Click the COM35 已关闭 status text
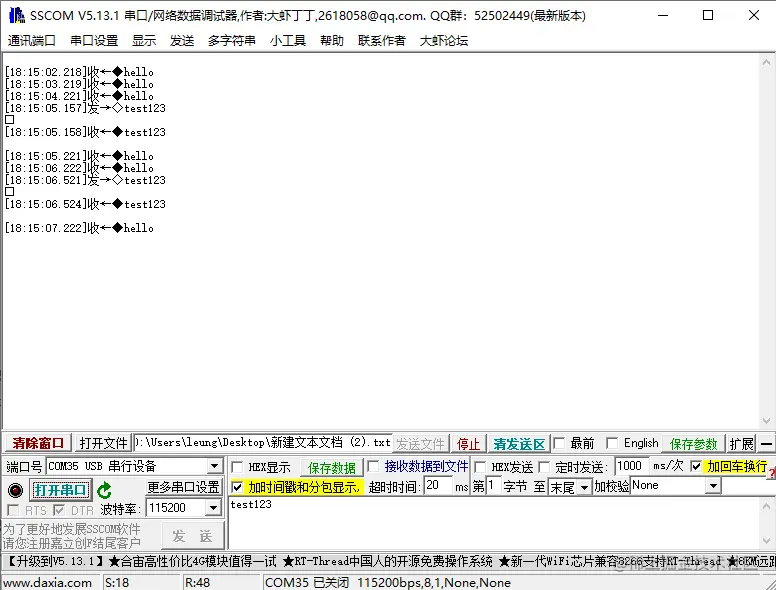Screen dimensions: 776x590 pos(307,583)
